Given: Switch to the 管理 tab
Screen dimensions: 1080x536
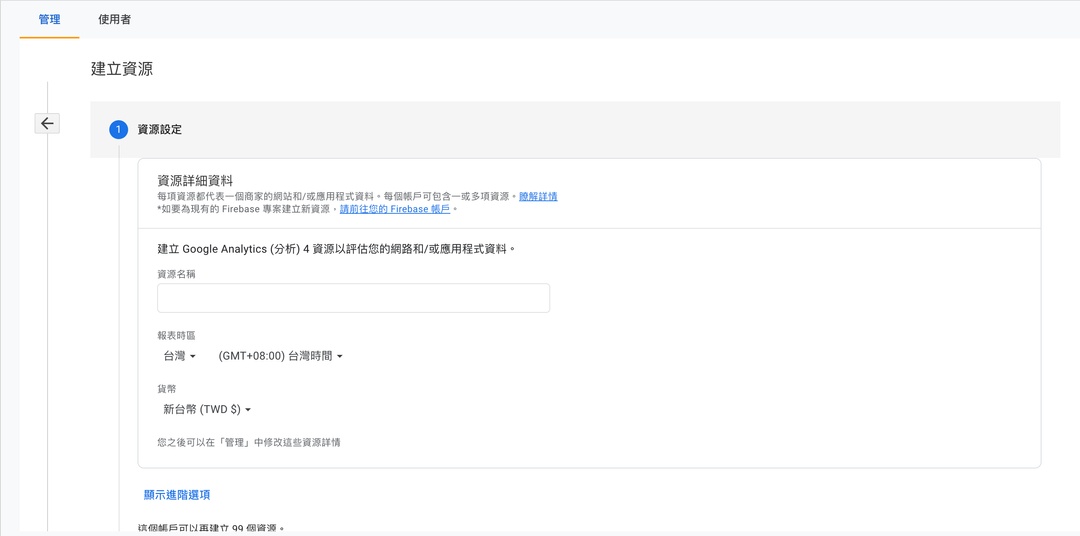Looking at the screenshot, I should (50, 19).
